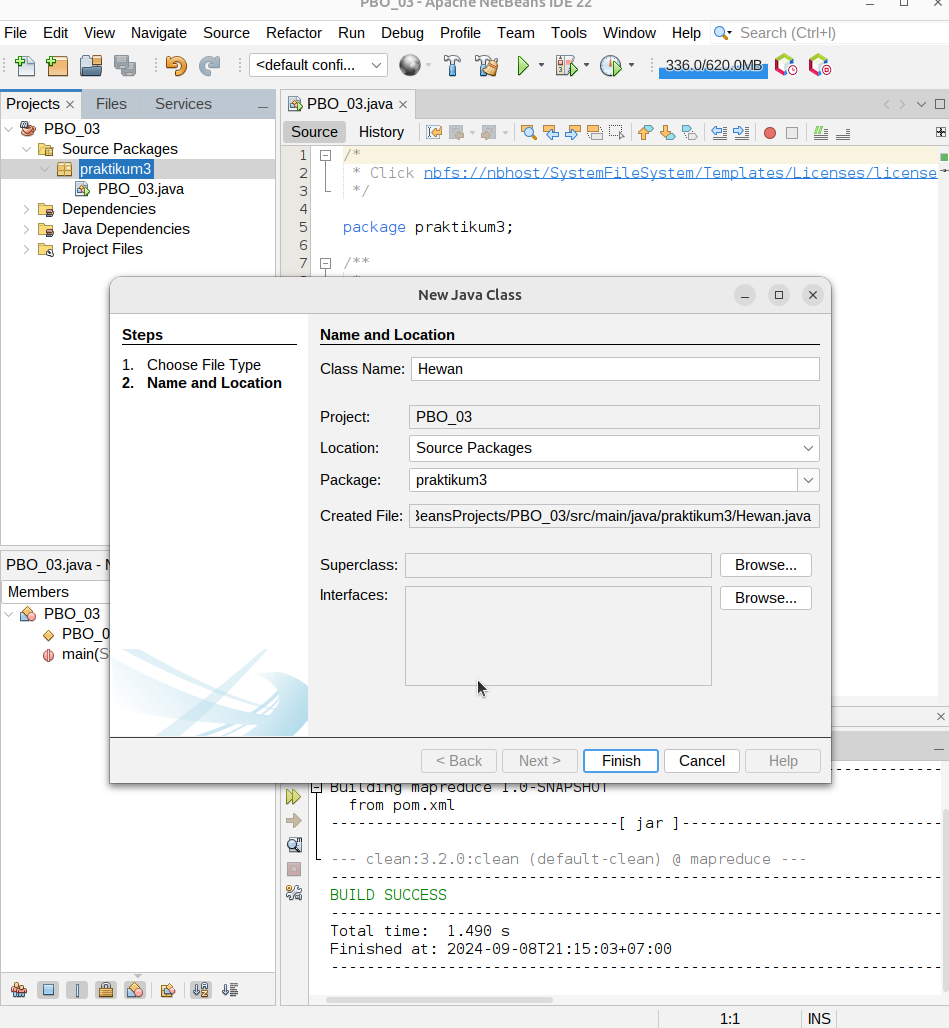Click the re-run build icon in Output
949x1028 pixels.
(x=294, y=797)
